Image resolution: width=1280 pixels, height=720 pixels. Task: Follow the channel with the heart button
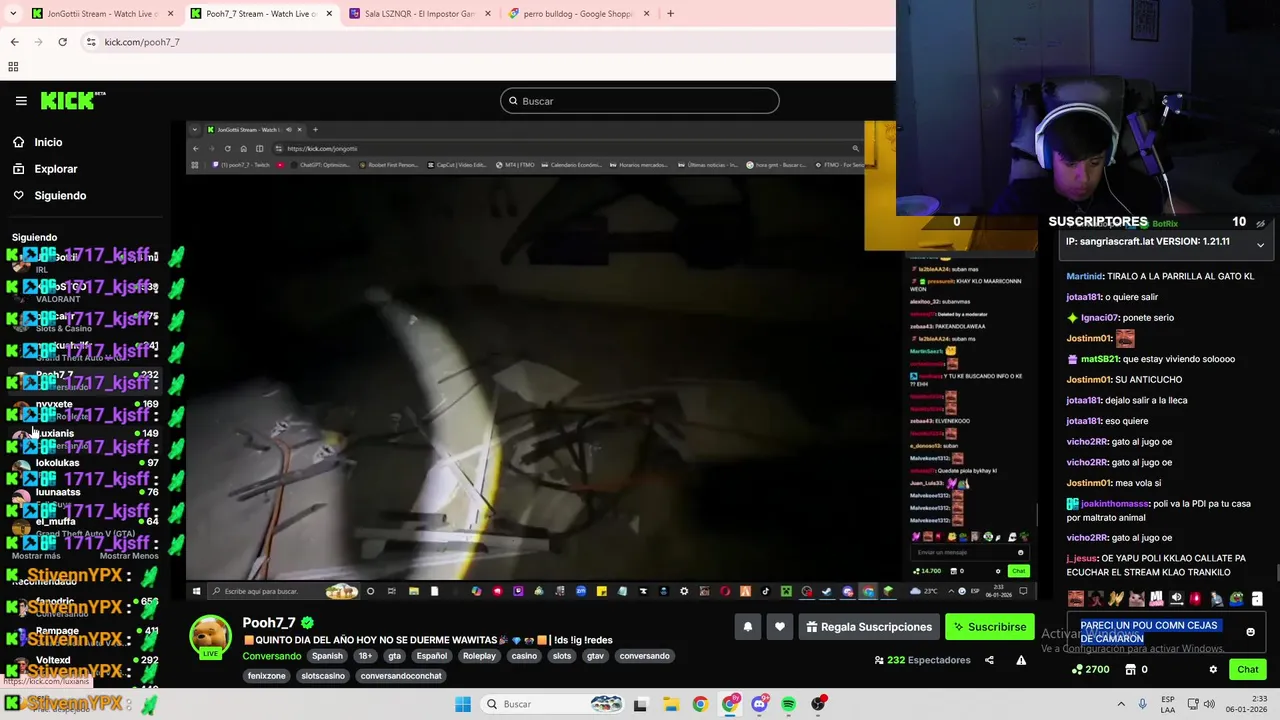point(780,627)
